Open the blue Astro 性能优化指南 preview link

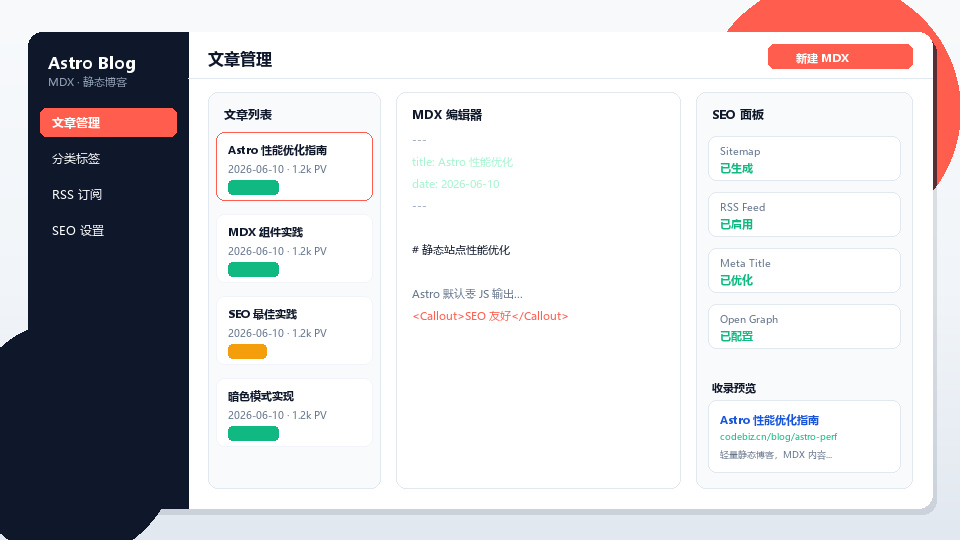pos(769,420)
